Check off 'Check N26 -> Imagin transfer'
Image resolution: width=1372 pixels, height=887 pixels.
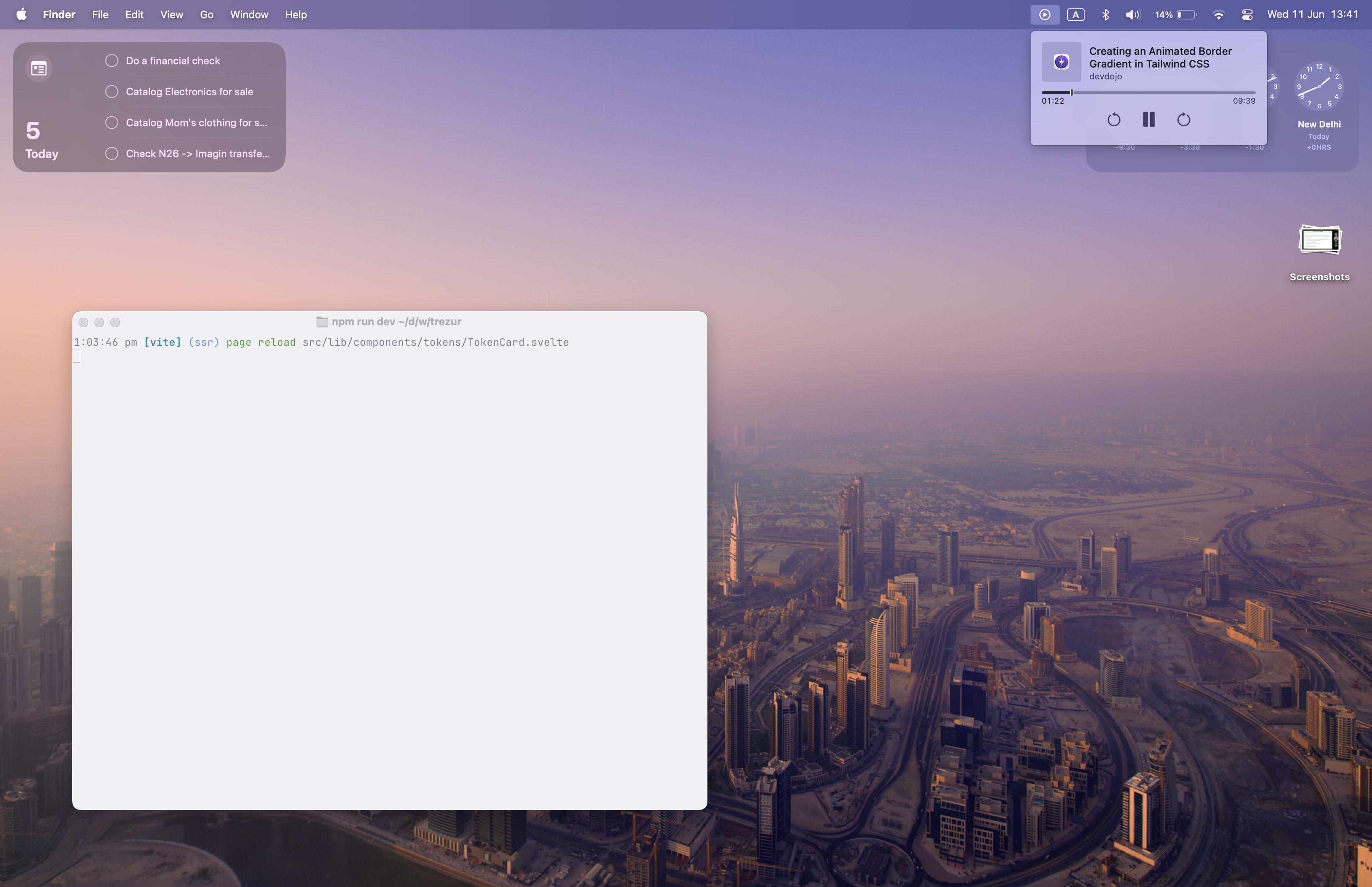[112, 153]
